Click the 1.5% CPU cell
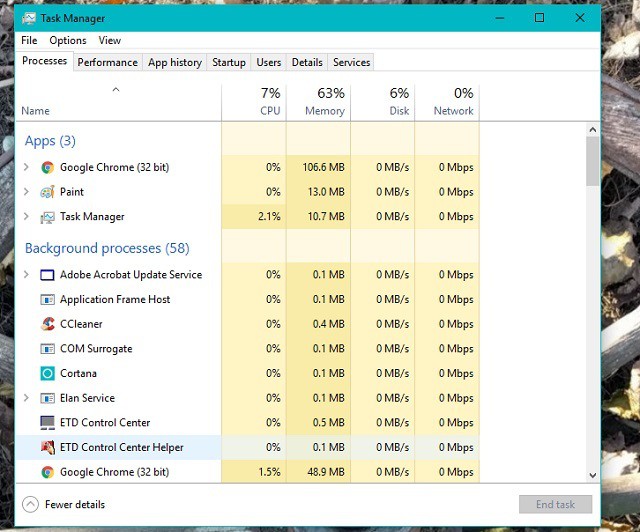The width and height of the screenshot is (640, 532). [254, 472]
